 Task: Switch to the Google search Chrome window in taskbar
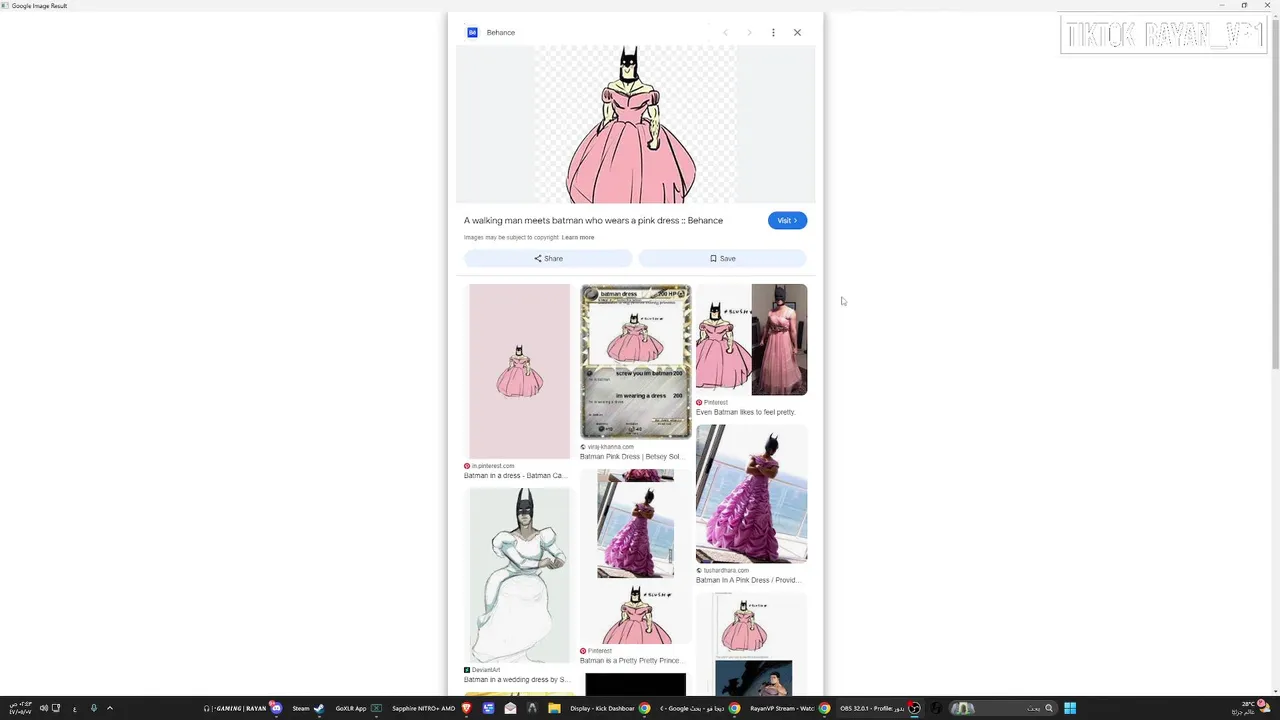pyautogui.click(x=700, y=708)
